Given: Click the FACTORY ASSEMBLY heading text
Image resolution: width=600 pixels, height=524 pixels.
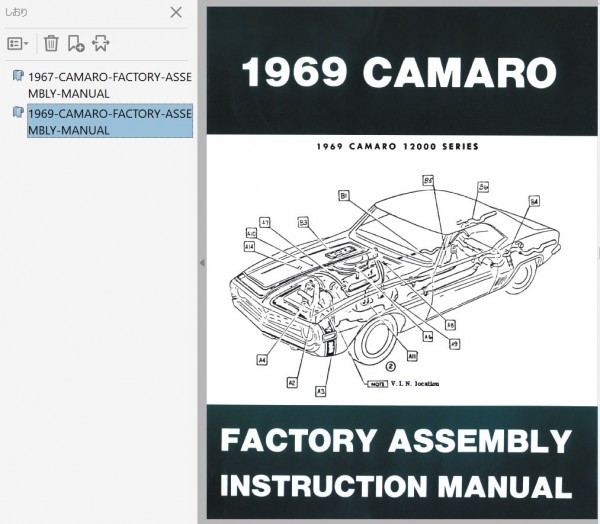Looking at the screenshot, I should click(396, 440).
